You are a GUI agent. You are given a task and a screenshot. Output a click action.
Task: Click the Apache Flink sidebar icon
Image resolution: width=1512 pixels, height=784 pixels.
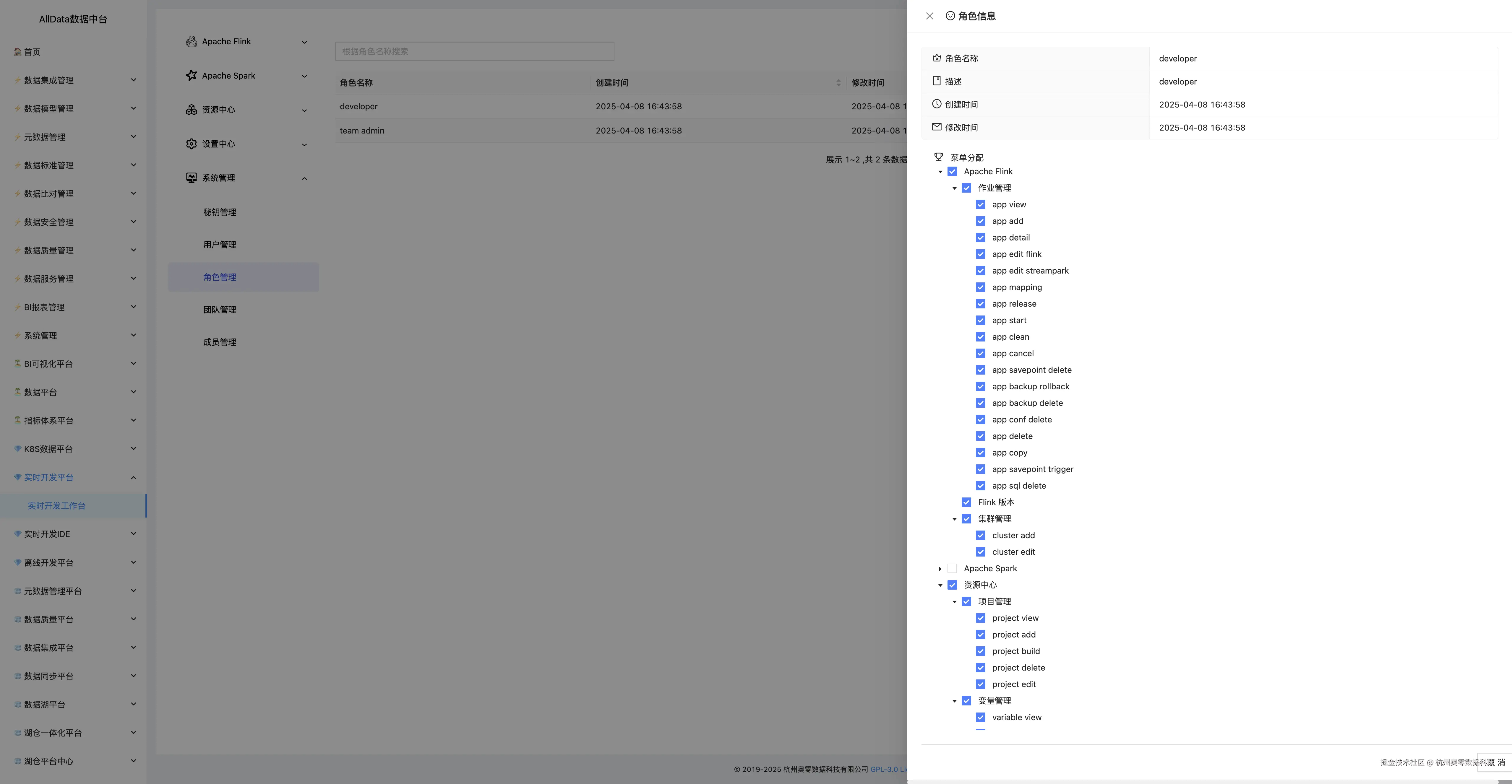(x=191, y=42)
